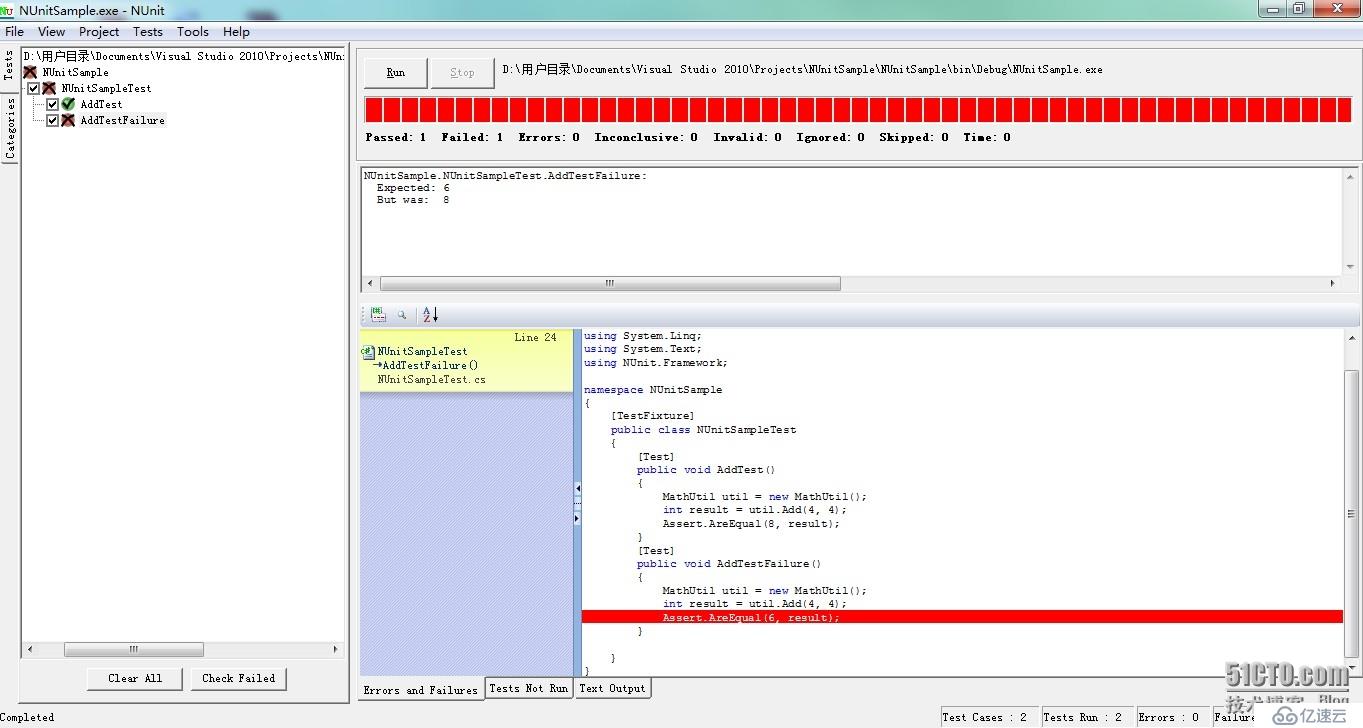This screenshot has width=1363, height=728.
Task: Open the Tools menu
Action: click(x=193, y=32)
